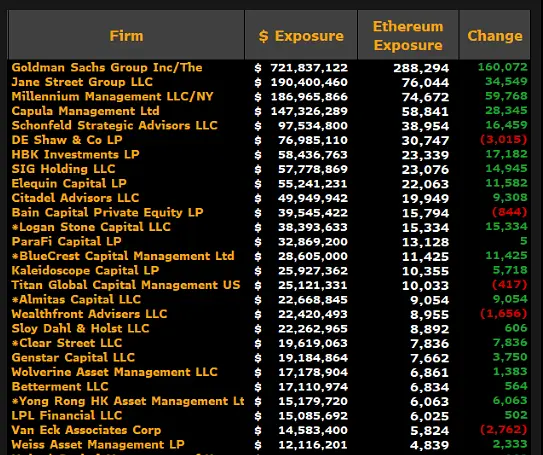This screenshot has width=543, height=455.
Task: Click the change value 1,383
Action: (x=510, y=372)
